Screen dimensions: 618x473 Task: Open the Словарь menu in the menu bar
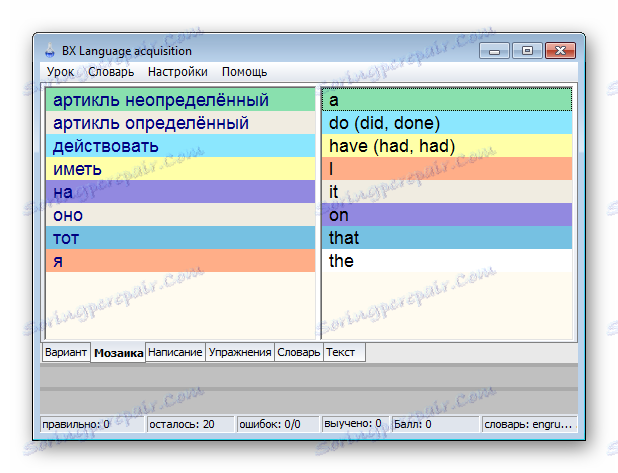111,72
